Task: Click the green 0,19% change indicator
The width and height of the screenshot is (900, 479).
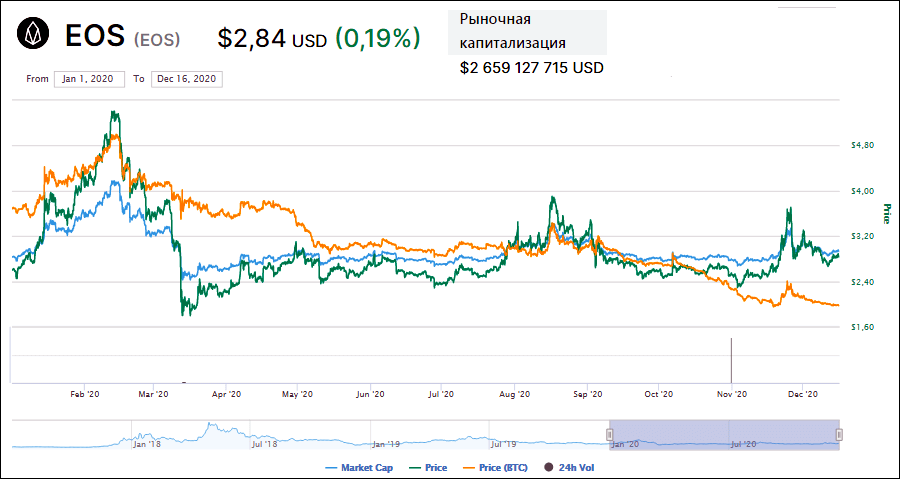Action: click(x=377, y=39)
